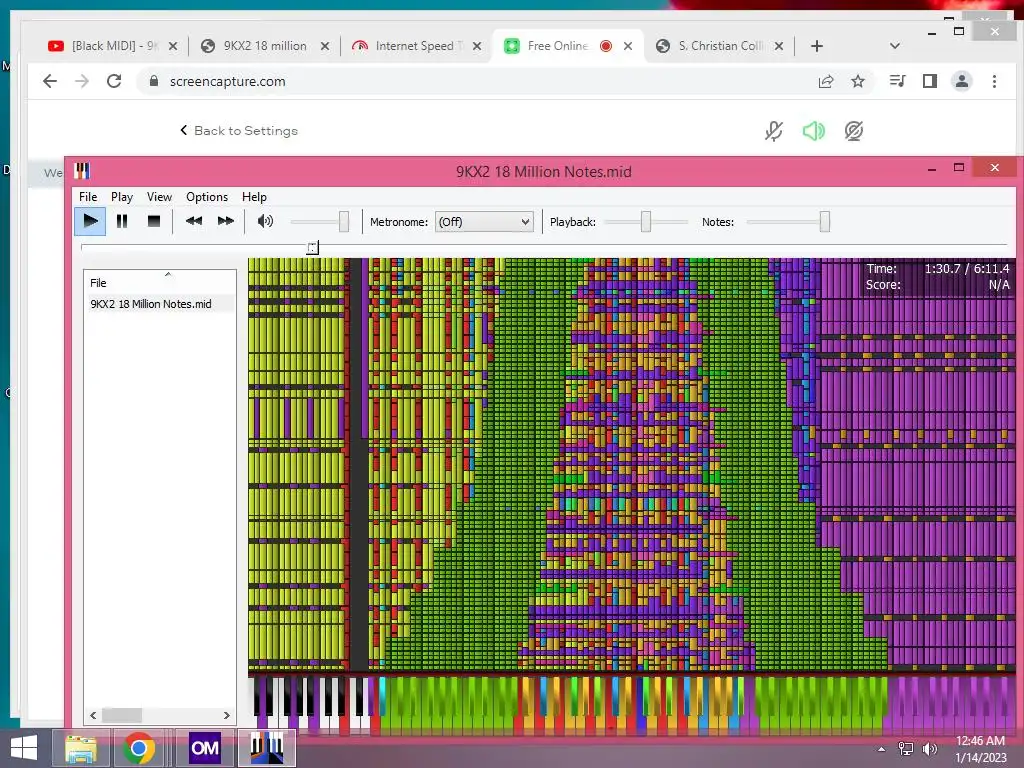The height and width of the screenshot is (768, 1024).
Task: Pause playback with the pause icon
Action: (121, 221)
